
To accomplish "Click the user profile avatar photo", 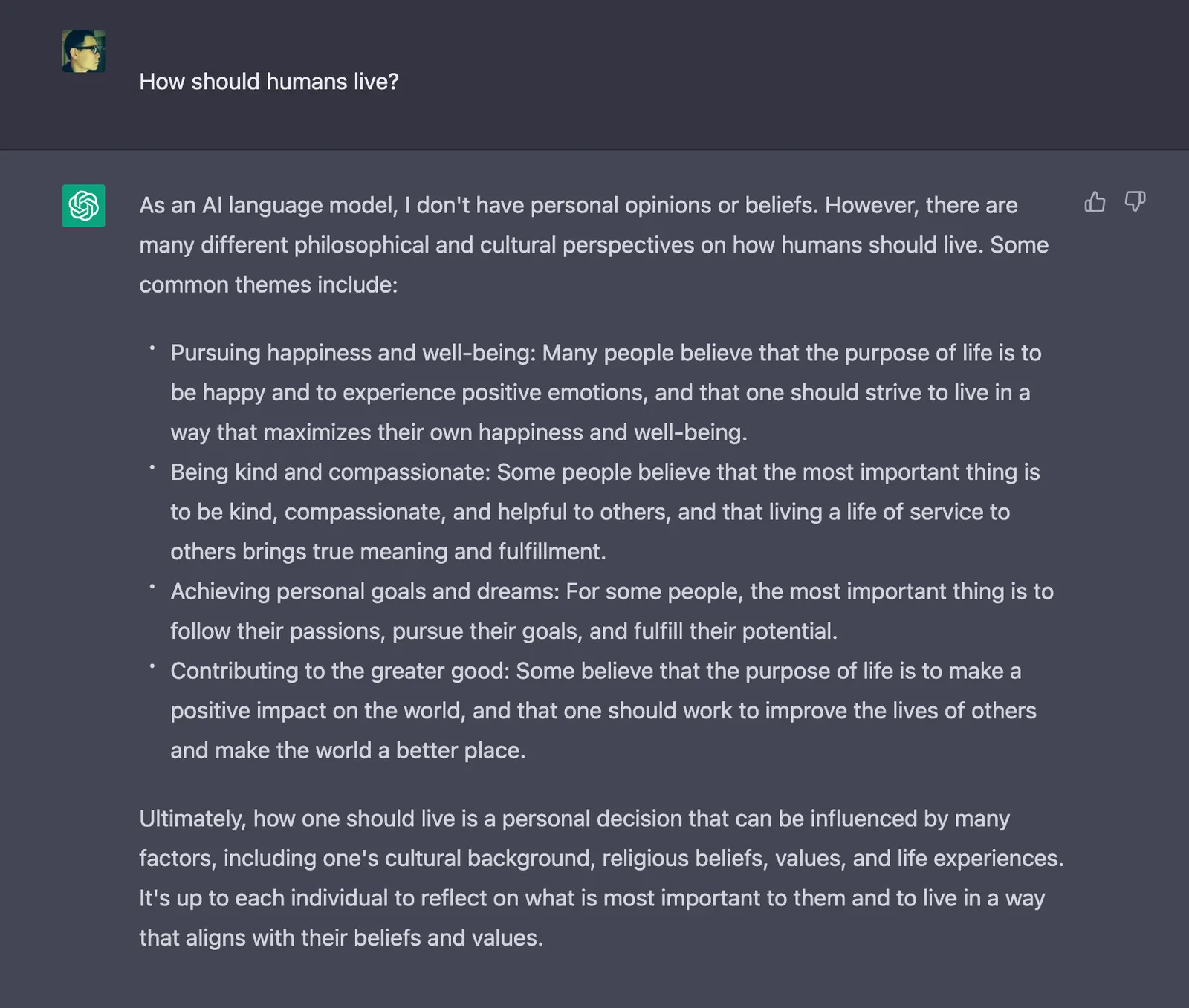I will (x=84, y=51).
